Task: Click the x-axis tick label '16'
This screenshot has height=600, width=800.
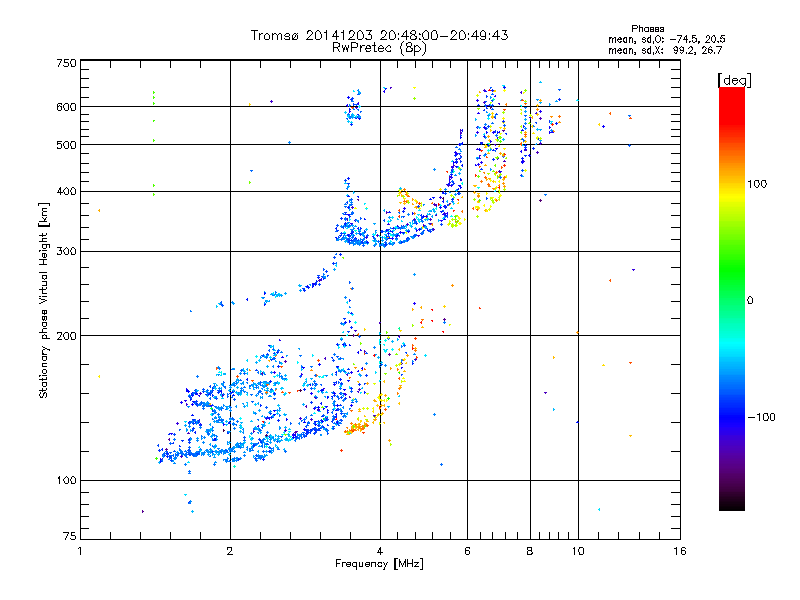Action: (x=680, y=551)
